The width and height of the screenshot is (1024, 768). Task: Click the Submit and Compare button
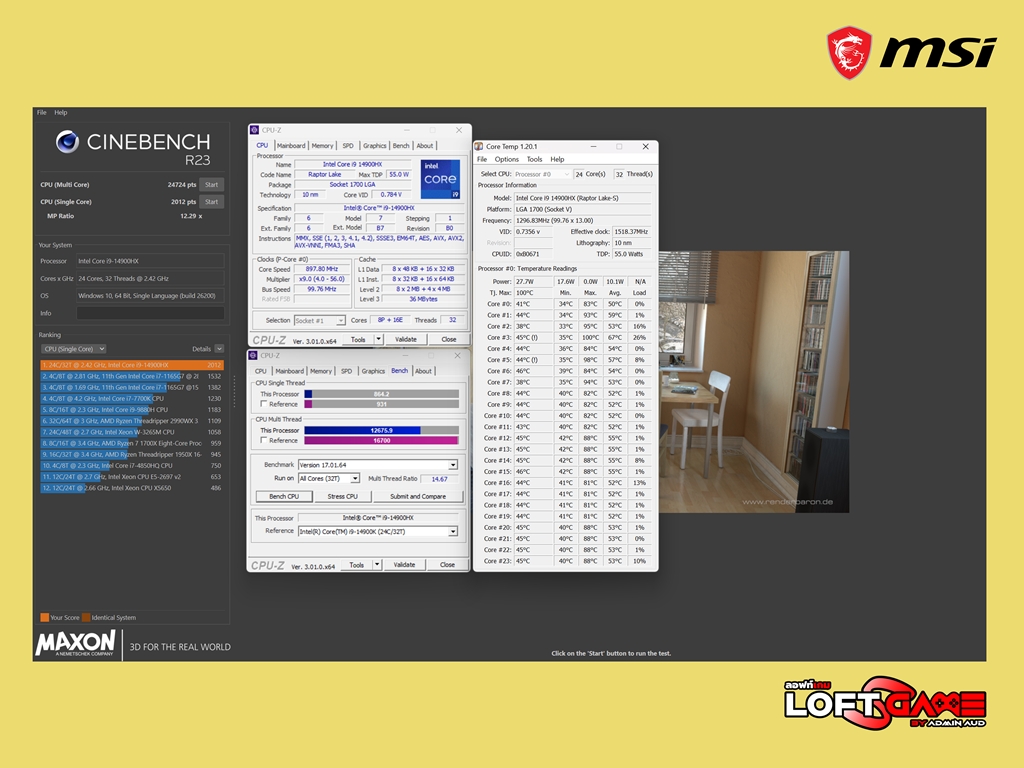(417, 496)
